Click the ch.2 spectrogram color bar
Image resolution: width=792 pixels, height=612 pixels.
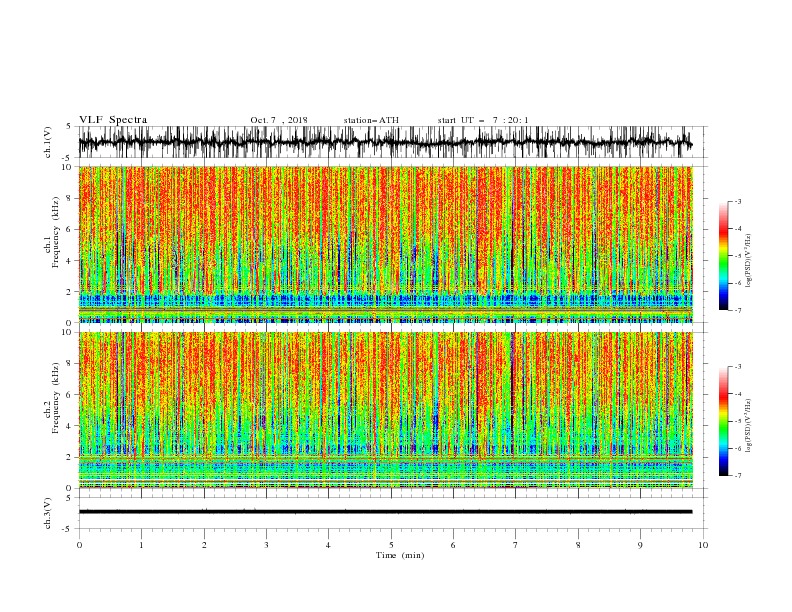723,421
